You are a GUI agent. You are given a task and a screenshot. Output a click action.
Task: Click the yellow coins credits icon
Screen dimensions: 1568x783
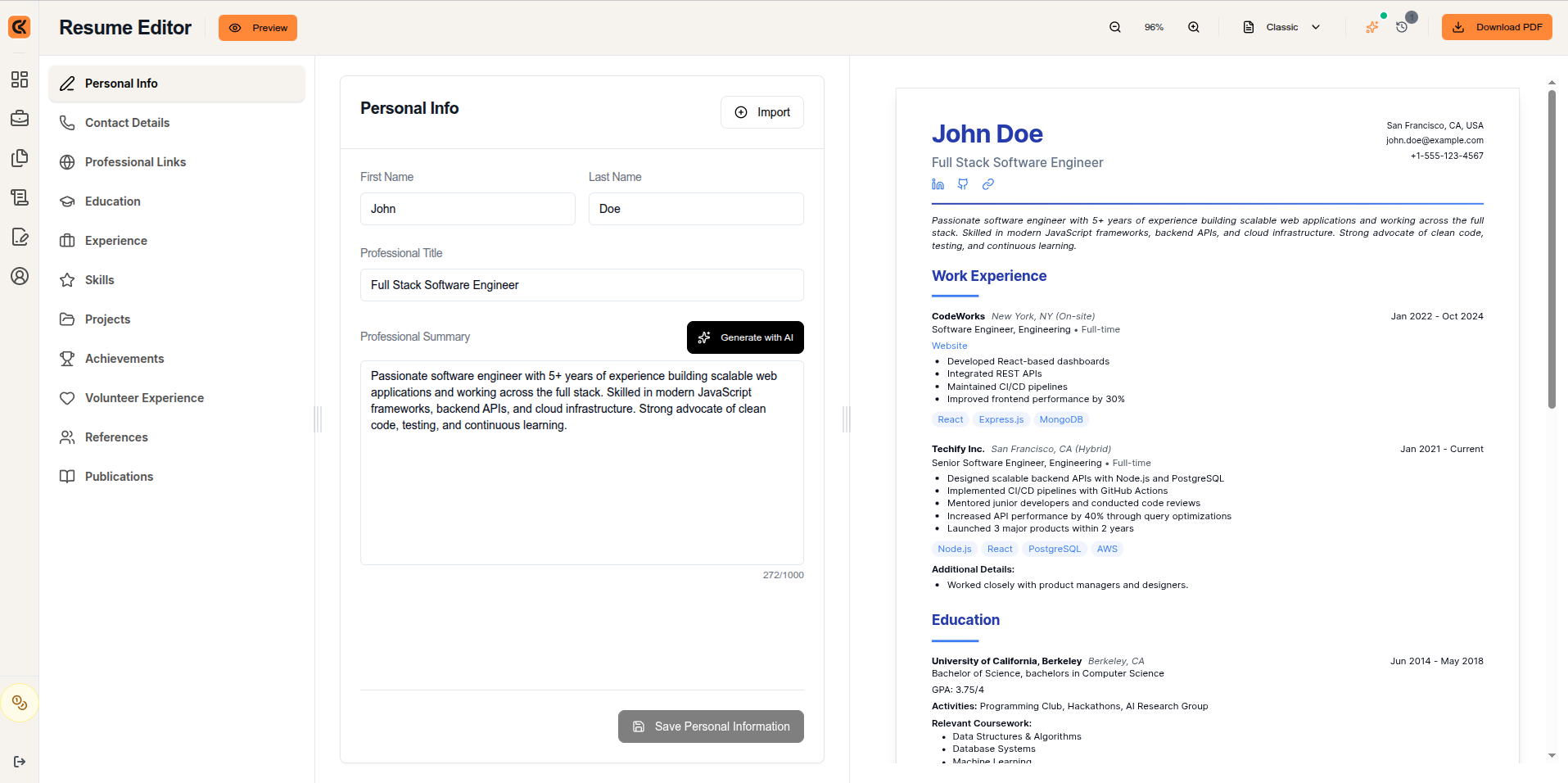[20, 703]
